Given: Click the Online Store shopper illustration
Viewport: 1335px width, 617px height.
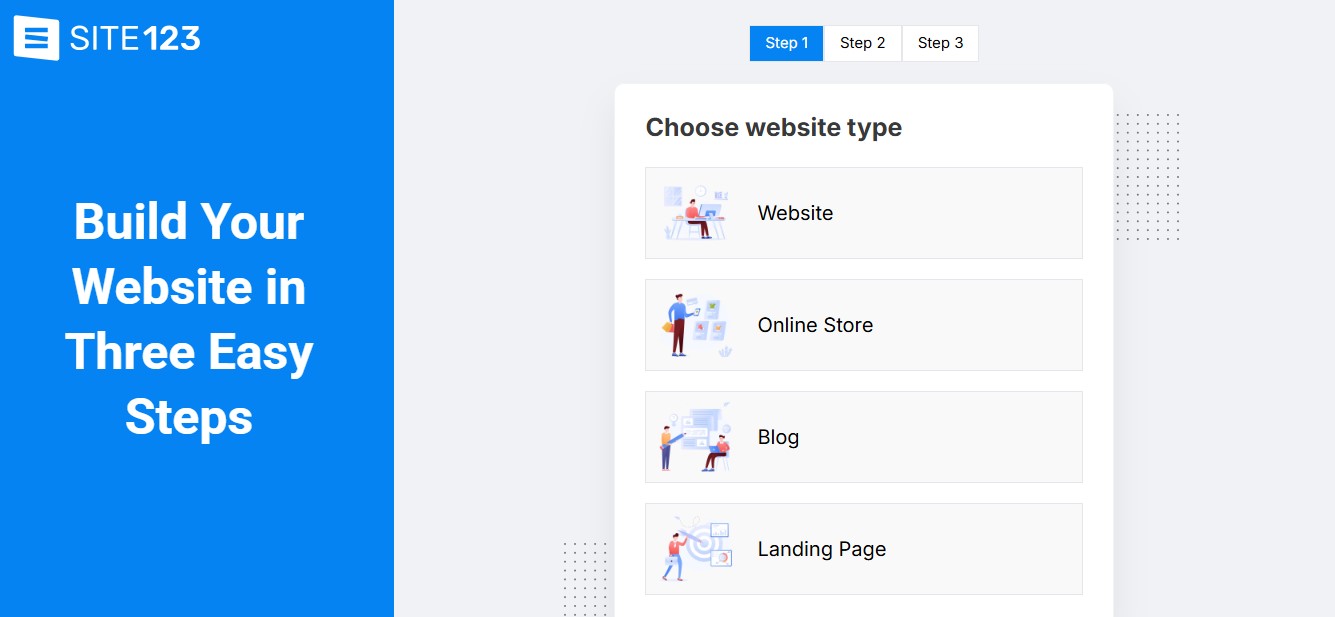Looking at the screenshot, I should (696, 325).
